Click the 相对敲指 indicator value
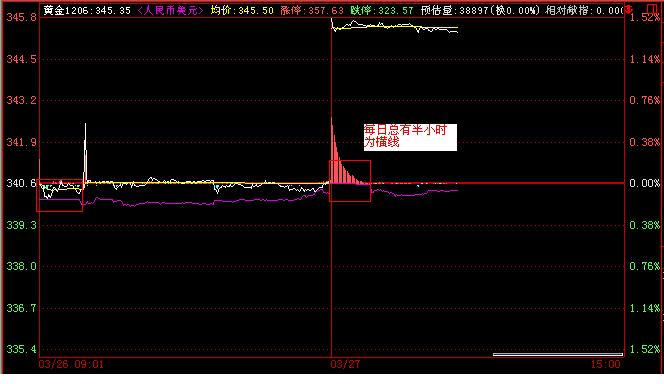 pyautogui.click(x=585, y=10)
